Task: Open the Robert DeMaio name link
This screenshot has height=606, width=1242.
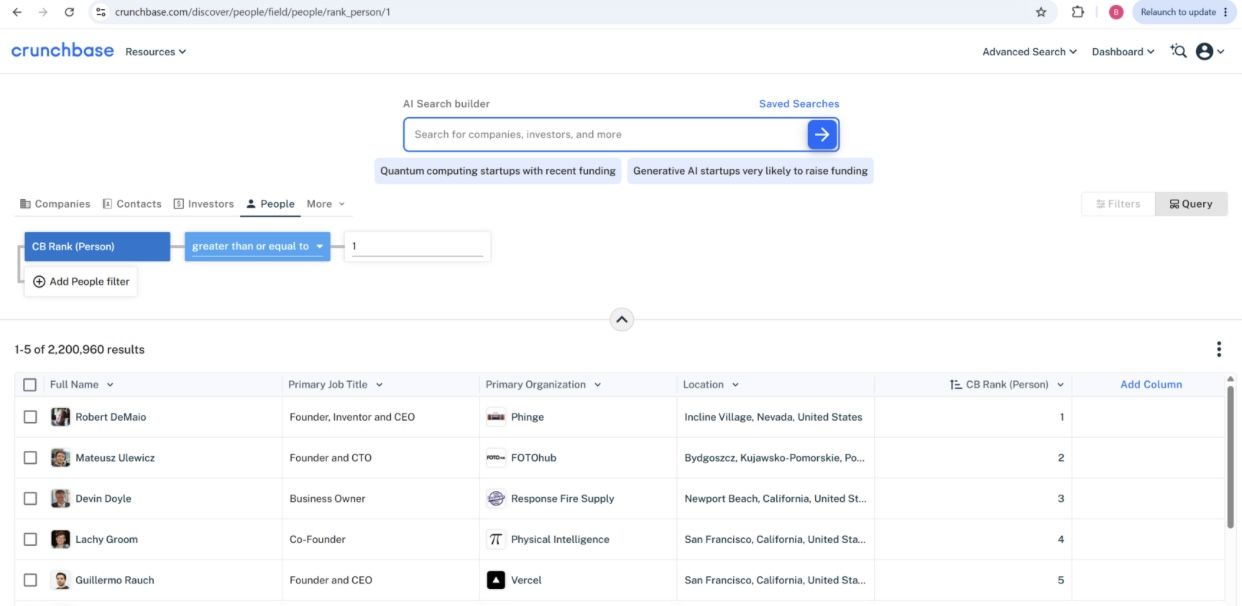Action: 111,417
